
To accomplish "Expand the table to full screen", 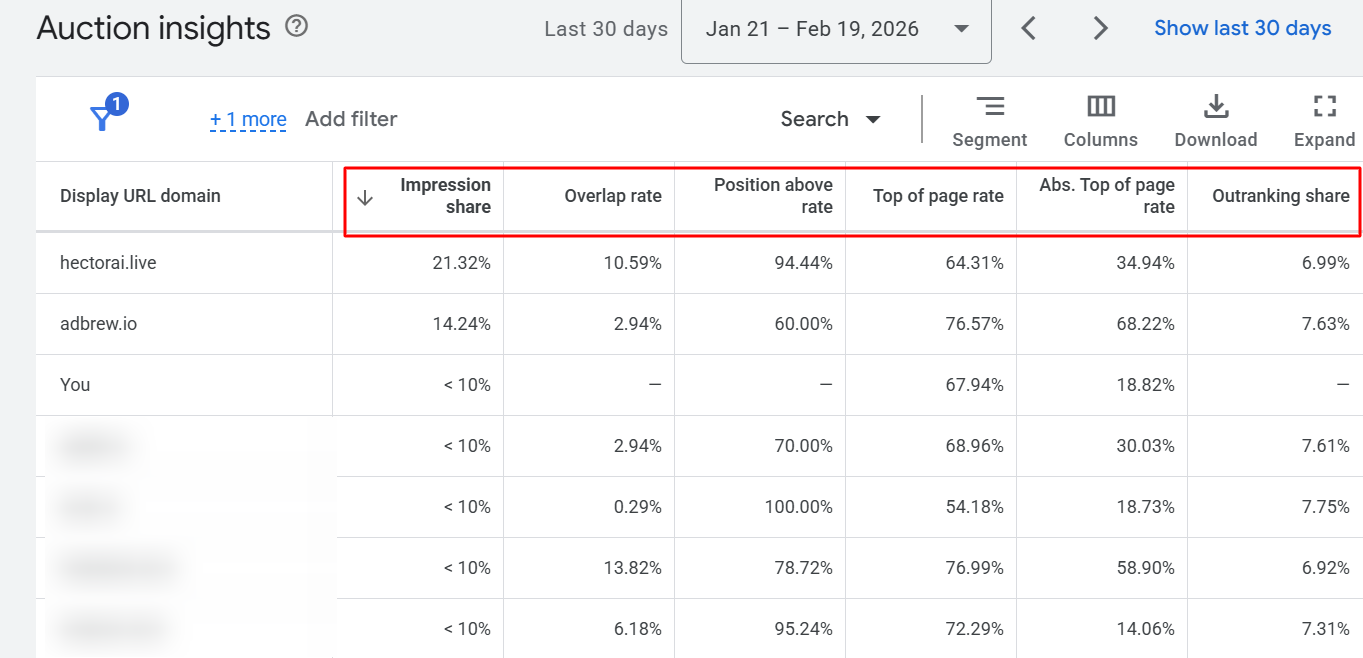I will 1324,120.
